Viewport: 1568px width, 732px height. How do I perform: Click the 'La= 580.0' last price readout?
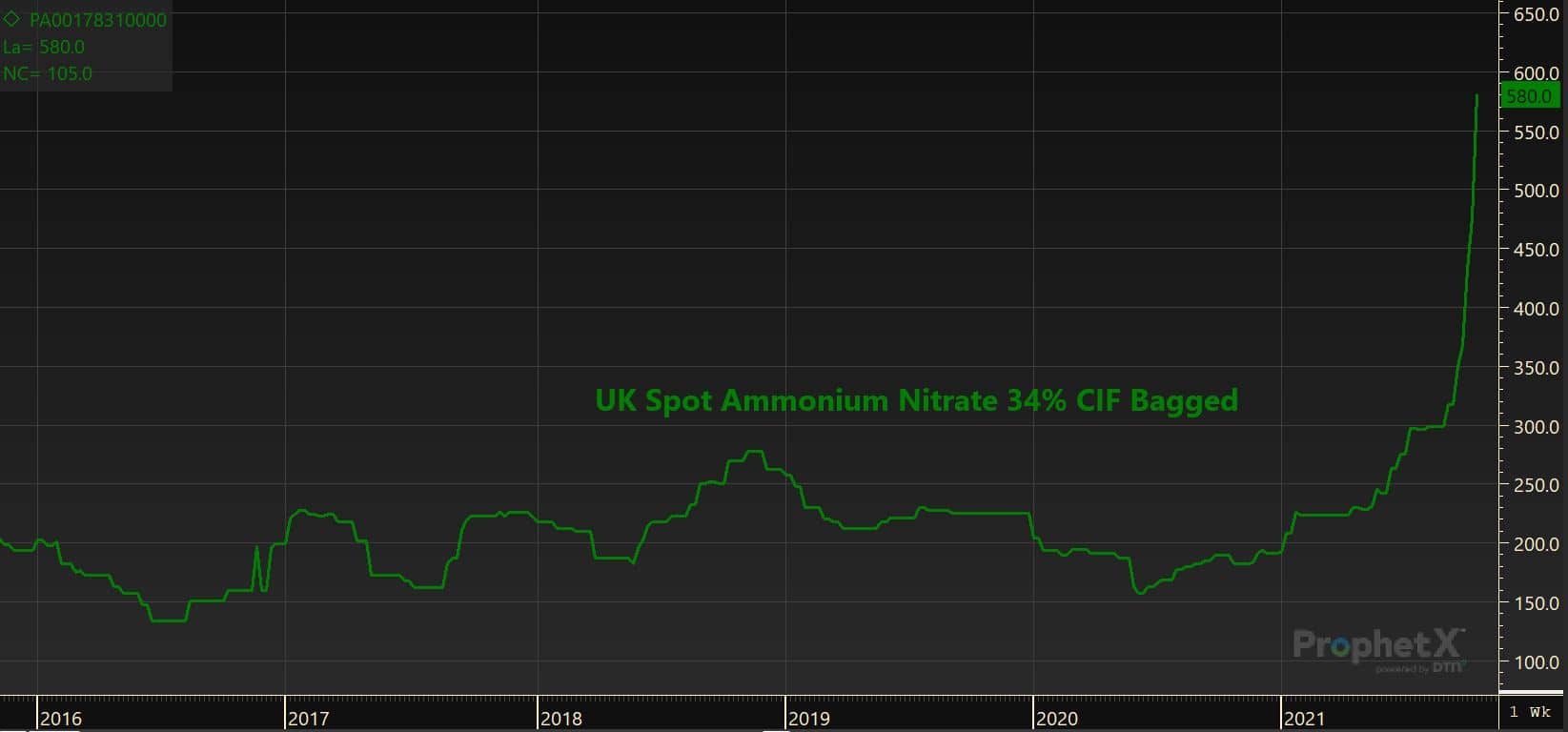[x=44, y=47]
